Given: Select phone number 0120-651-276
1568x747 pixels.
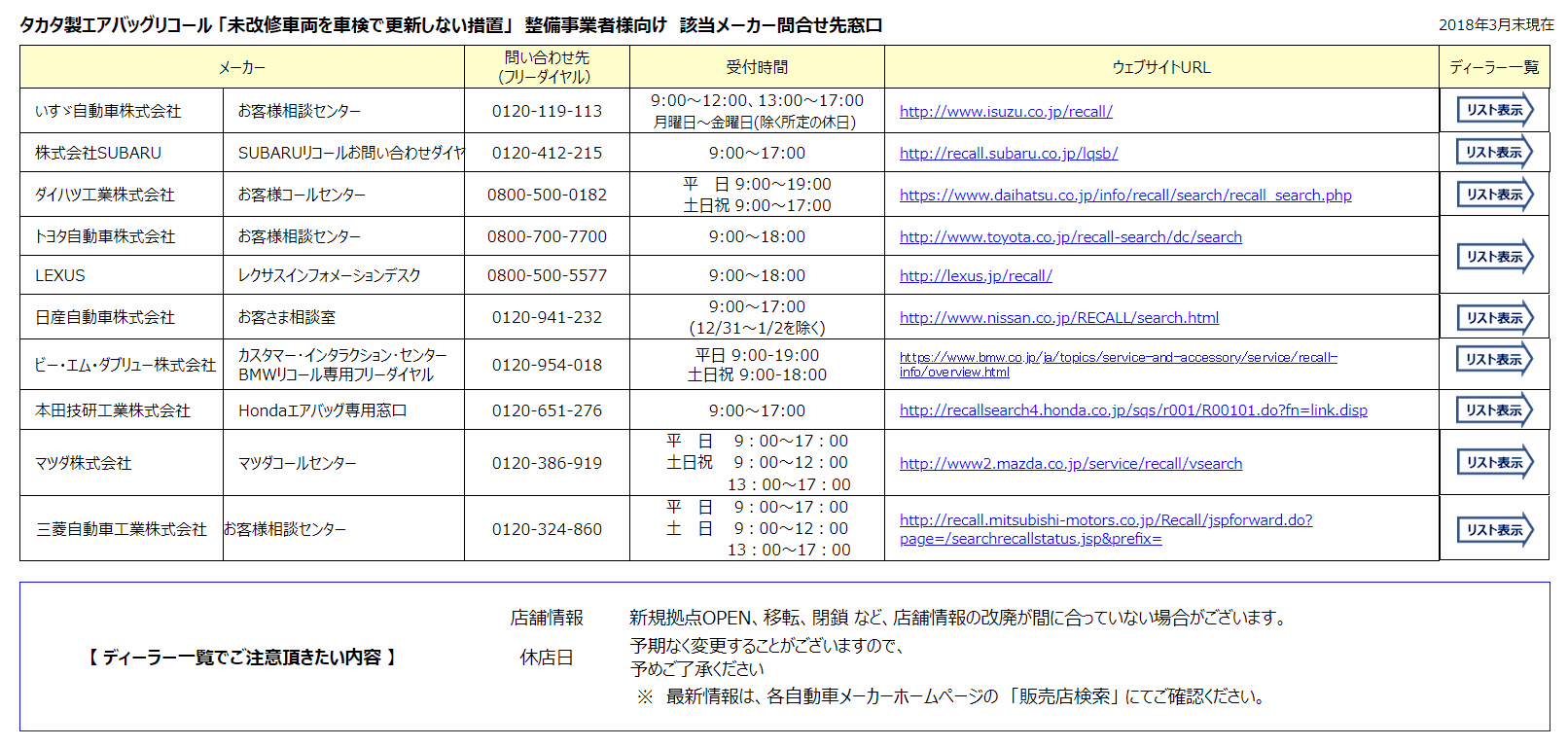Looking at the screenshot, I should 547,410.
